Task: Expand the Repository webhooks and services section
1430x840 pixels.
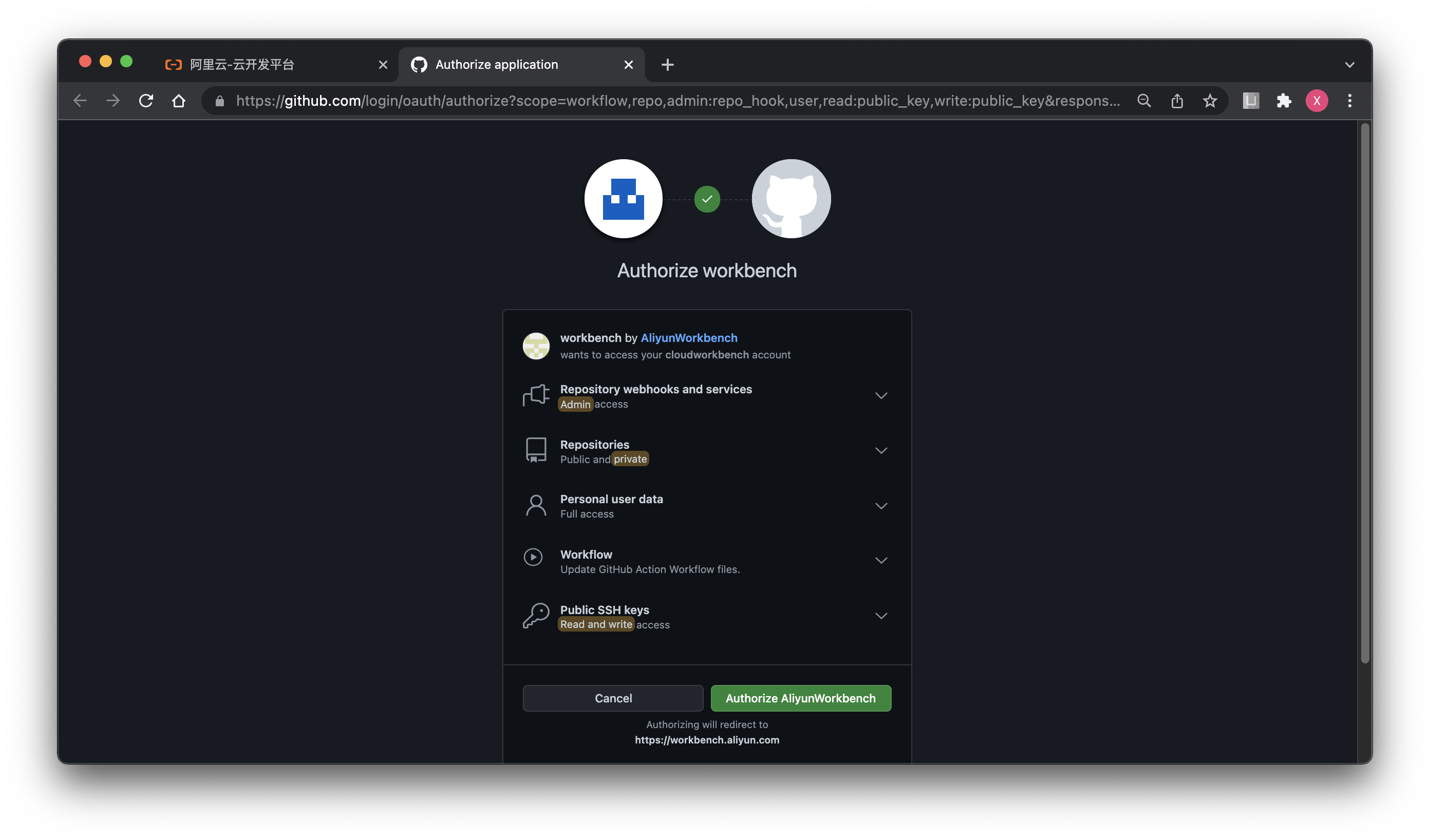Action: point(880,395)
